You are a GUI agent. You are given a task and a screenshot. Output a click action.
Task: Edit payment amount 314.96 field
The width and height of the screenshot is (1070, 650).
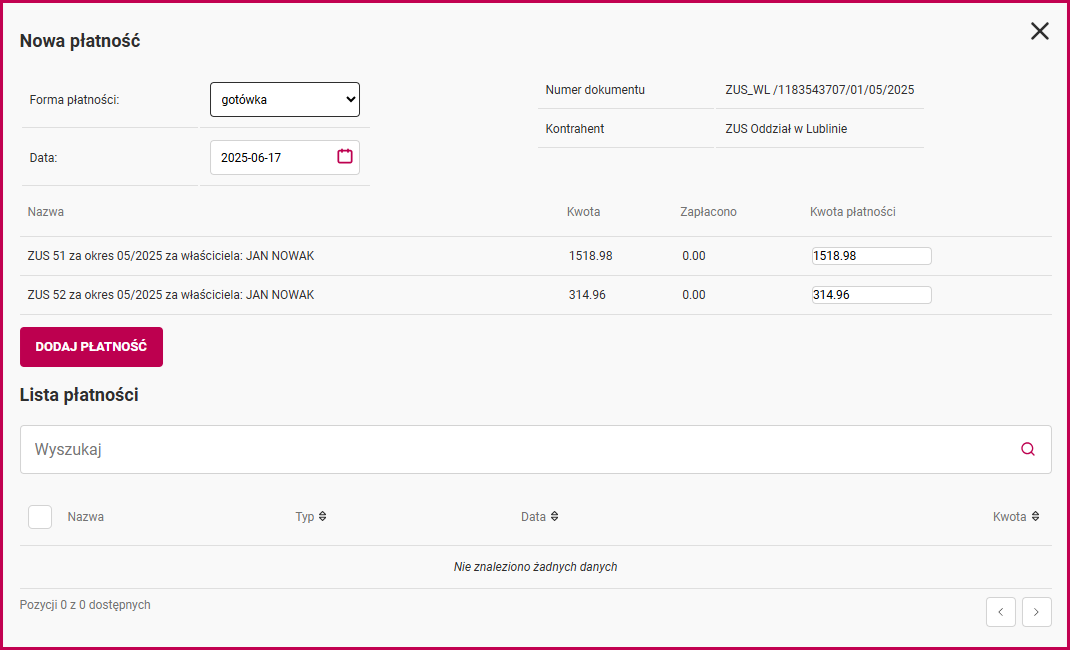coord(871,295)
